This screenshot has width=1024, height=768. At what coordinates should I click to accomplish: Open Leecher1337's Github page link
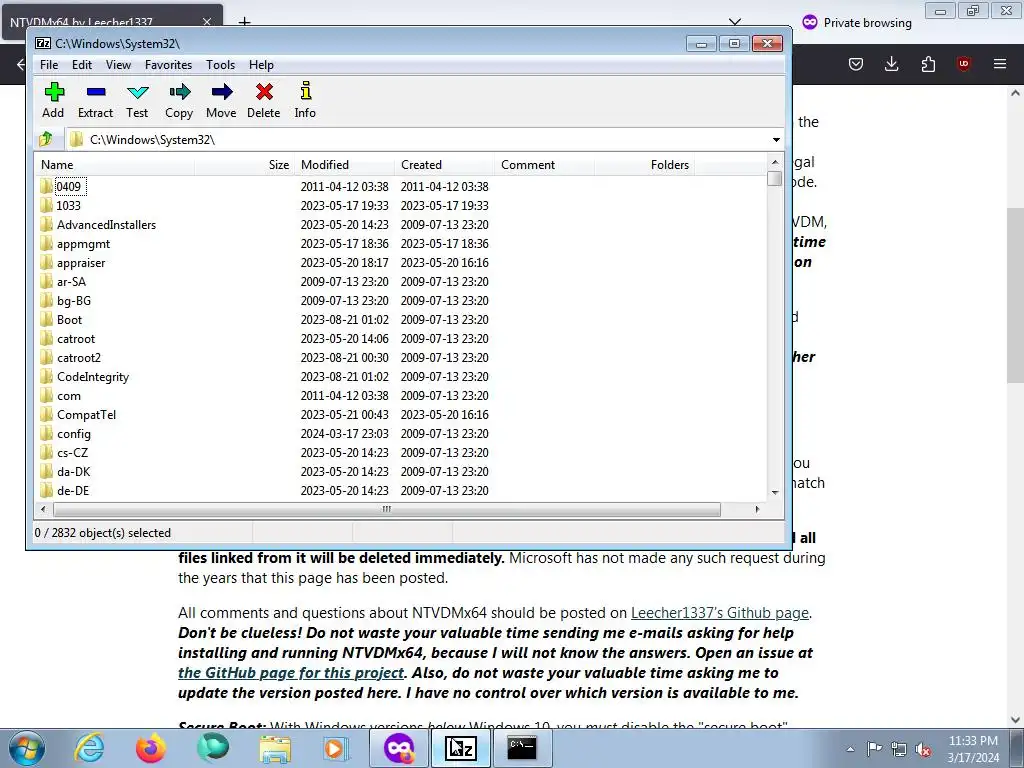(720, 613)
